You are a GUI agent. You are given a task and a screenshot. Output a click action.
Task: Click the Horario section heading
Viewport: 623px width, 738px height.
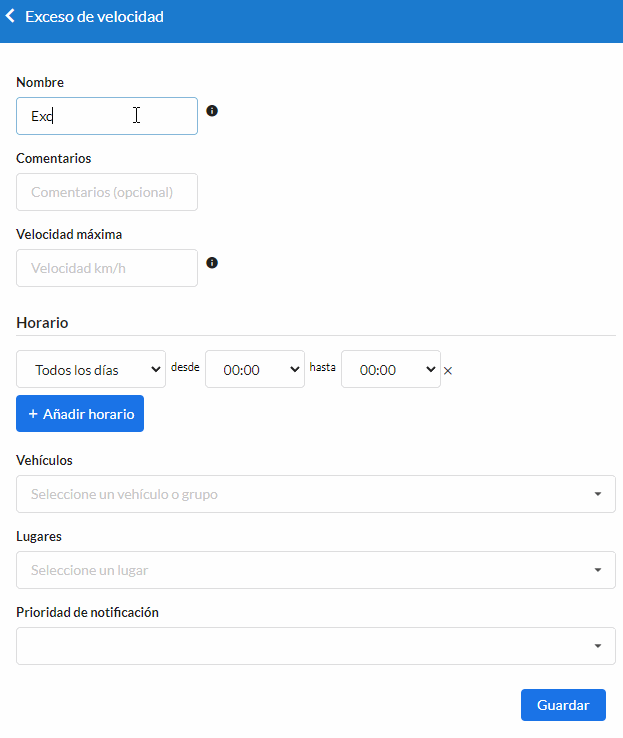click(42, 322)
